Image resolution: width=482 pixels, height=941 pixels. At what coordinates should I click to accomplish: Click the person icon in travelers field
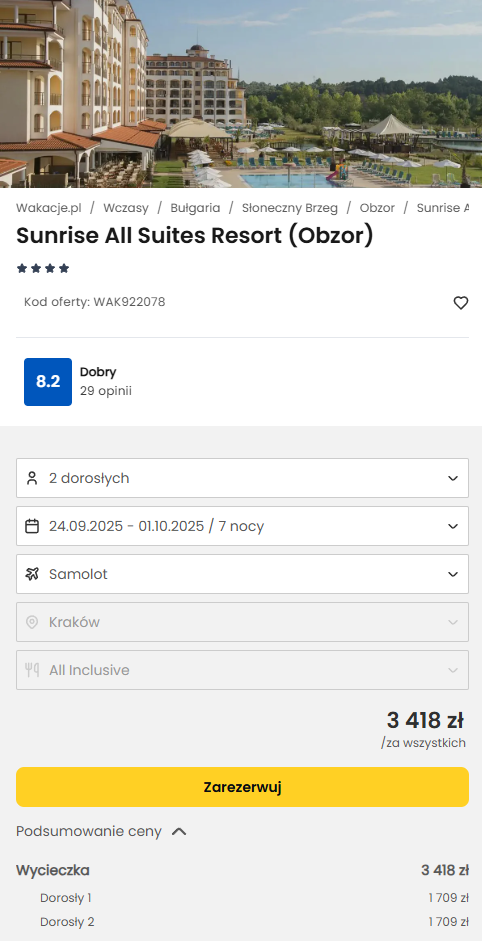point(32,478)
